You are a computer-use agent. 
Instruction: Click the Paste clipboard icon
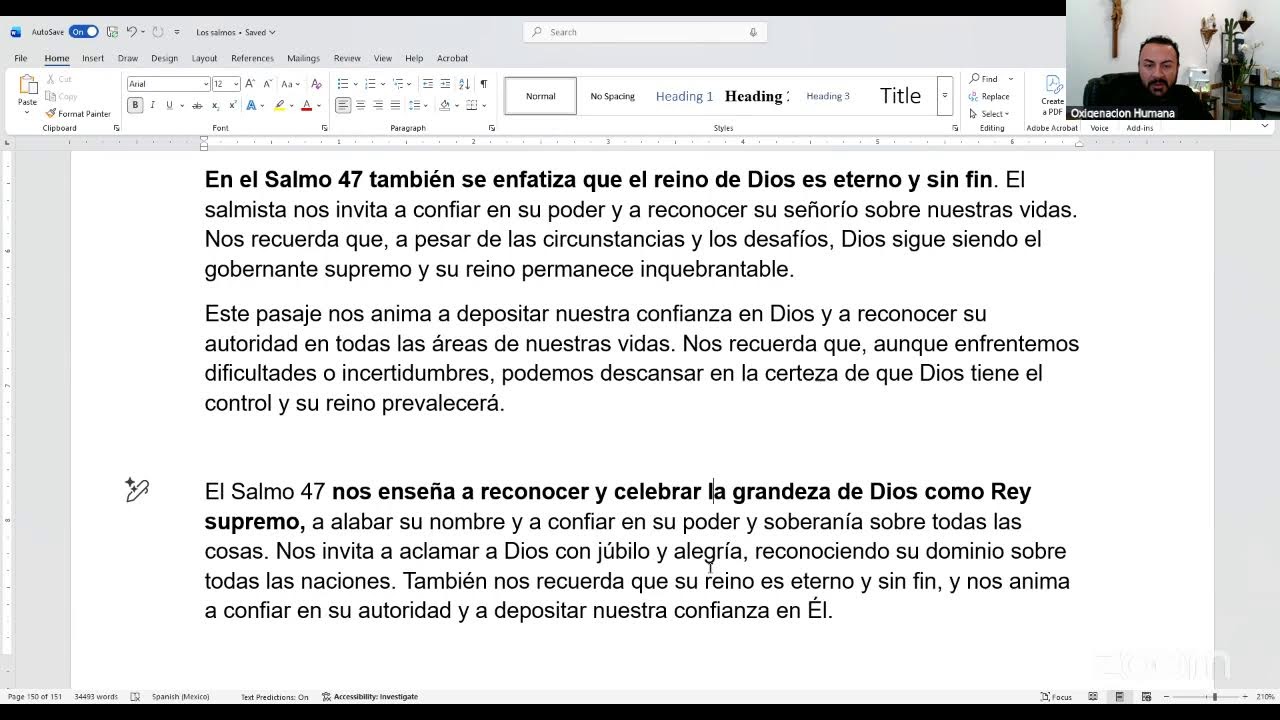point(27,86)
